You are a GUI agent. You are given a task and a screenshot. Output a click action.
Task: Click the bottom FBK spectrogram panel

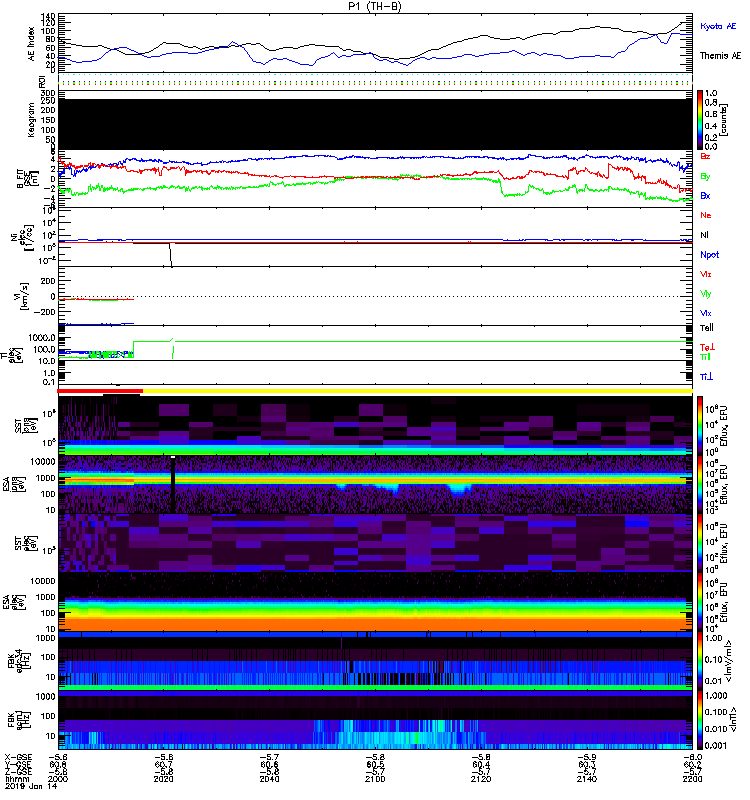click(377, 720)
